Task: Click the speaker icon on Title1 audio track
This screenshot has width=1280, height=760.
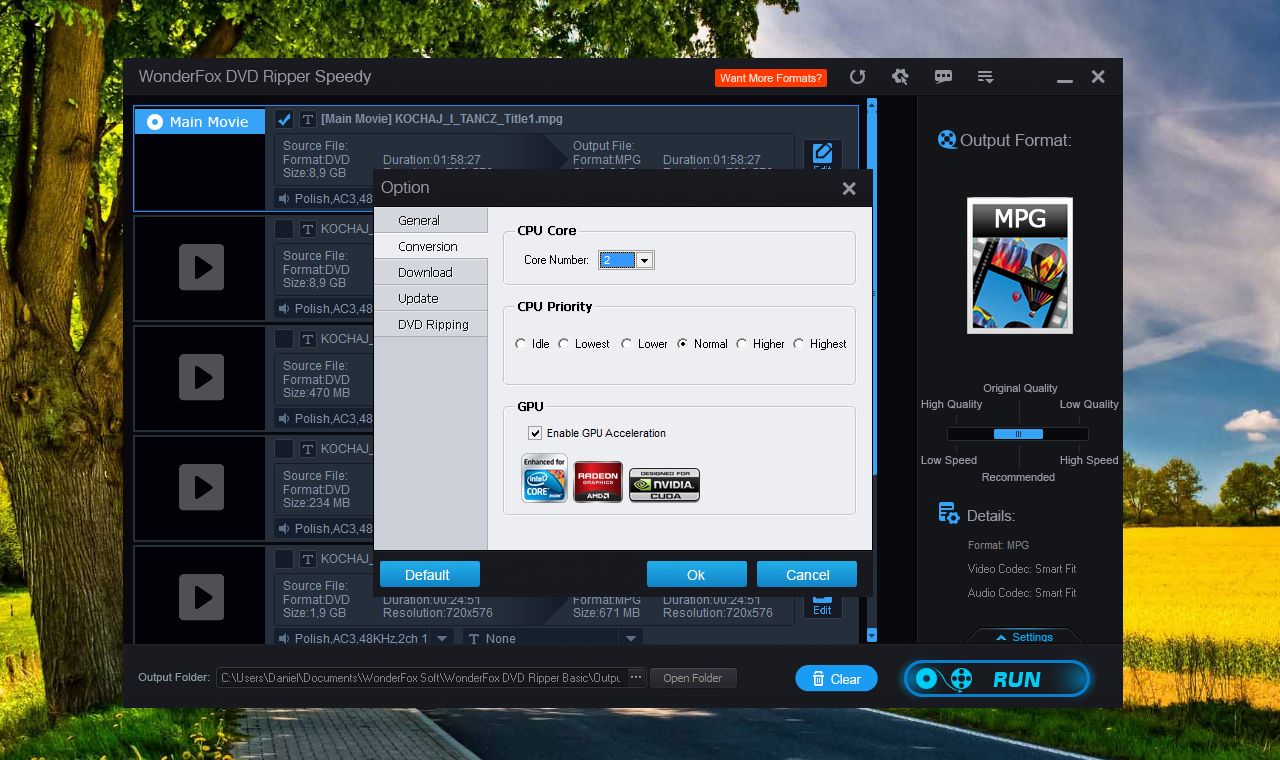Action: point(285,198)
